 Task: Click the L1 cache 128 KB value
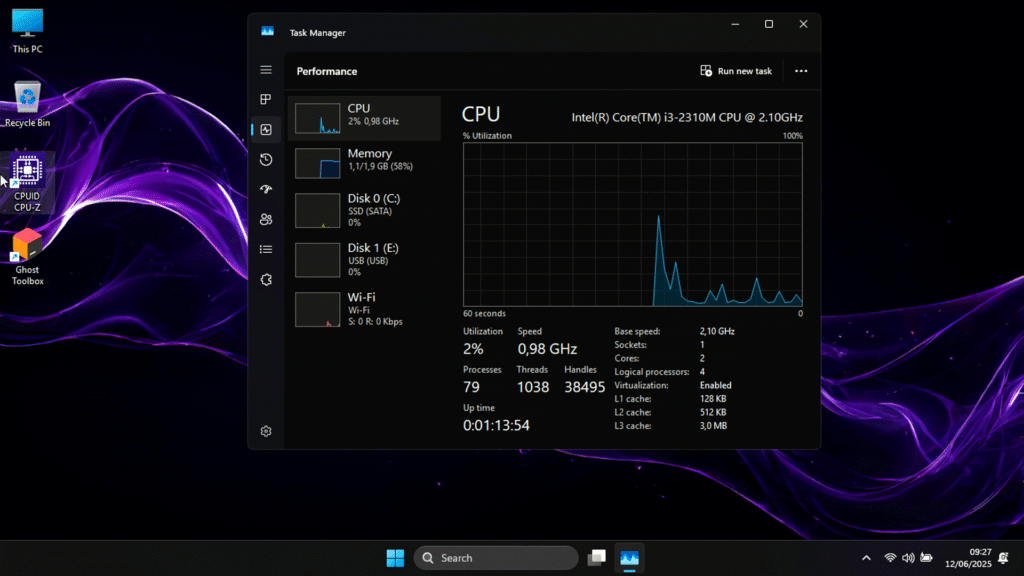click(712, 398)
